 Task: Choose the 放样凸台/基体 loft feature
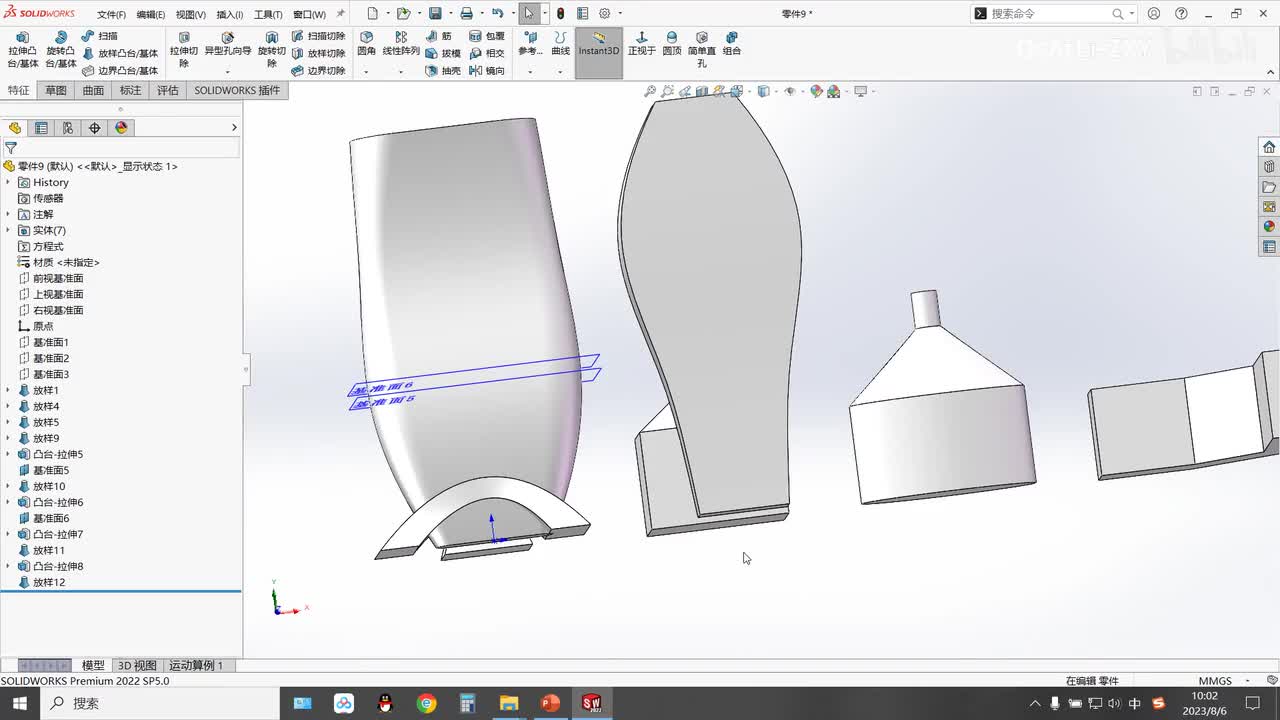tap(120, 53)
